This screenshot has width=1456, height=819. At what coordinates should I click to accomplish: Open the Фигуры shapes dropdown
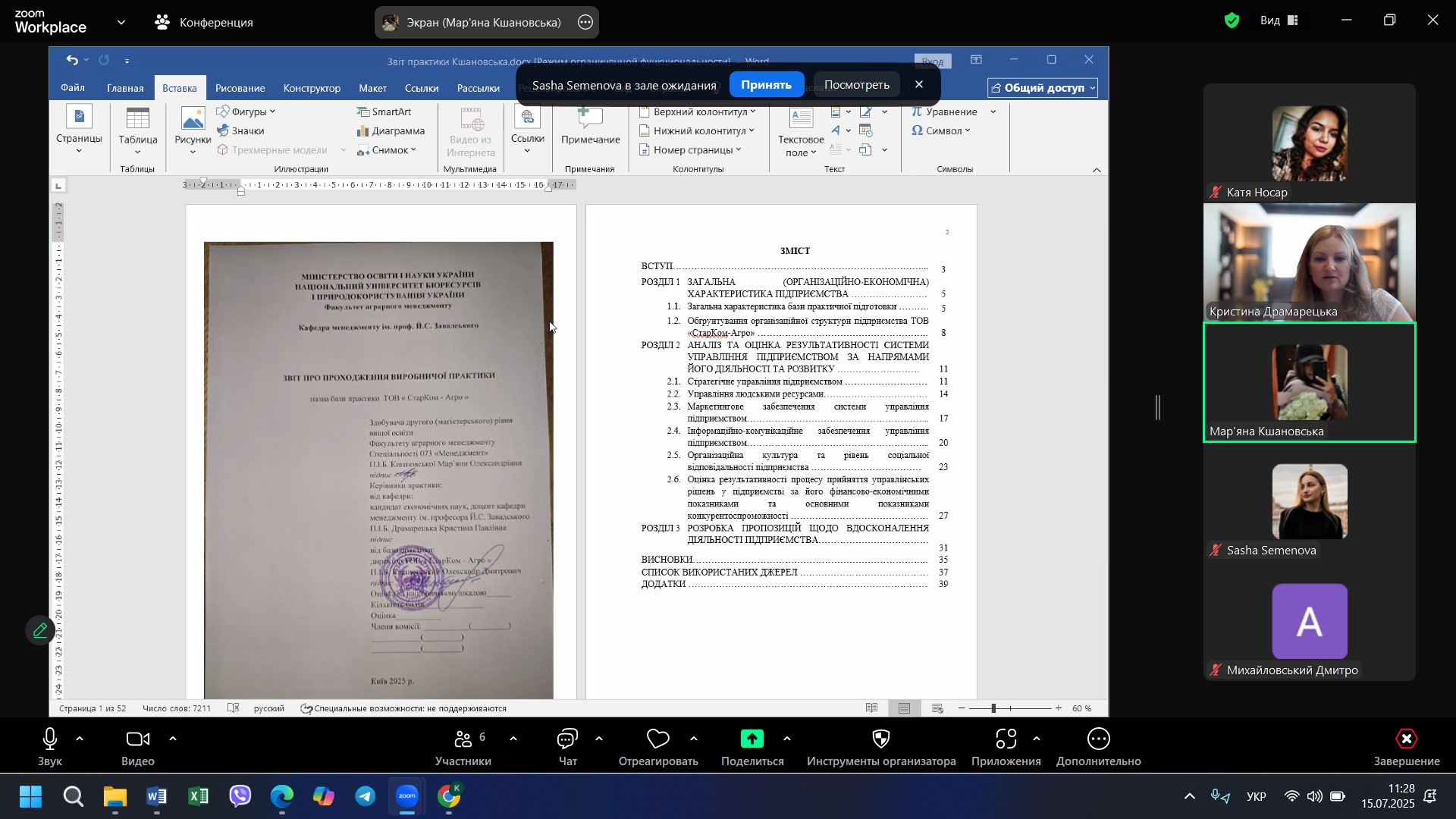[247, 111]
